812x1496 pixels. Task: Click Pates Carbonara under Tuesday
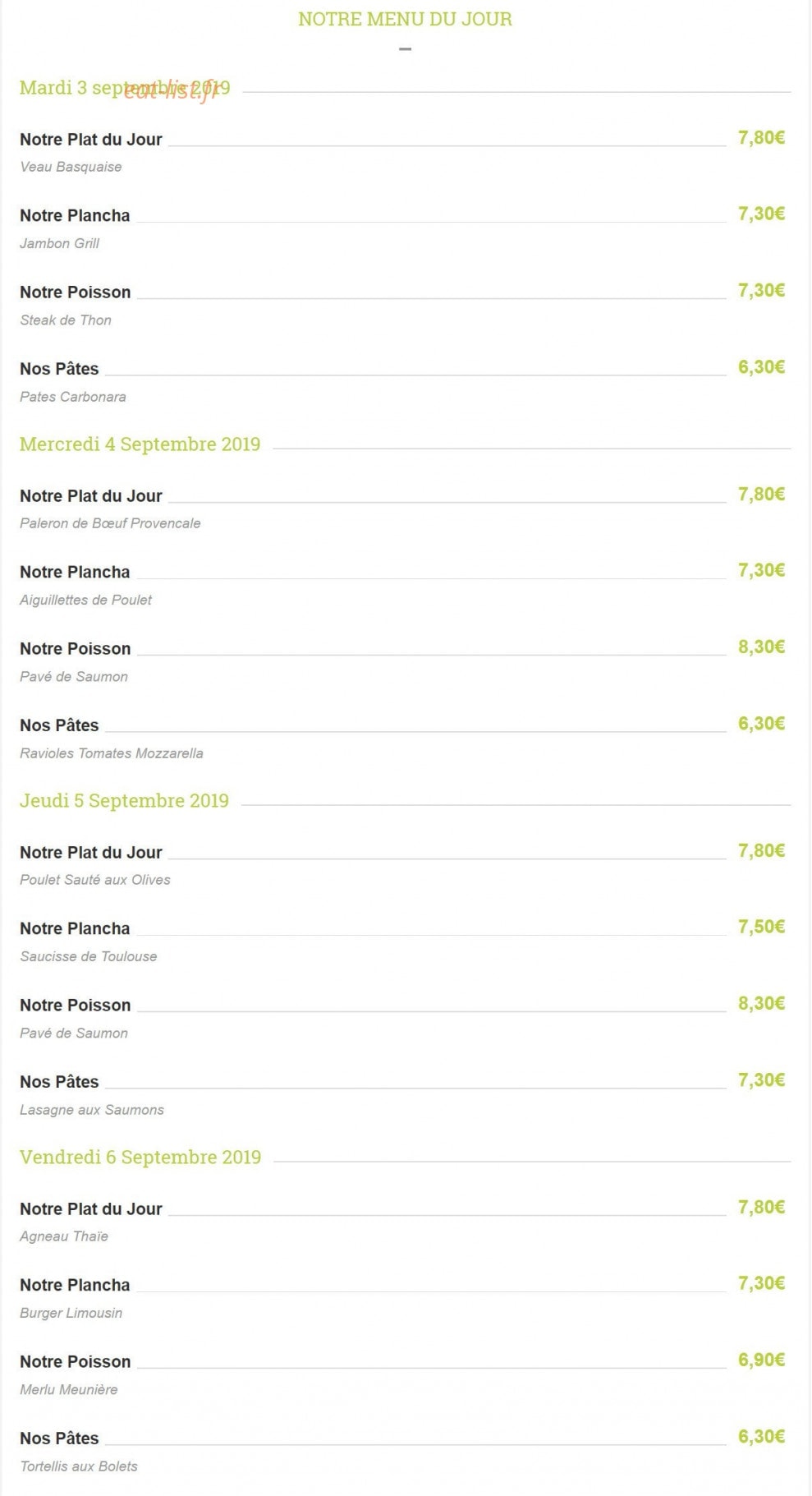coord(73,397)
